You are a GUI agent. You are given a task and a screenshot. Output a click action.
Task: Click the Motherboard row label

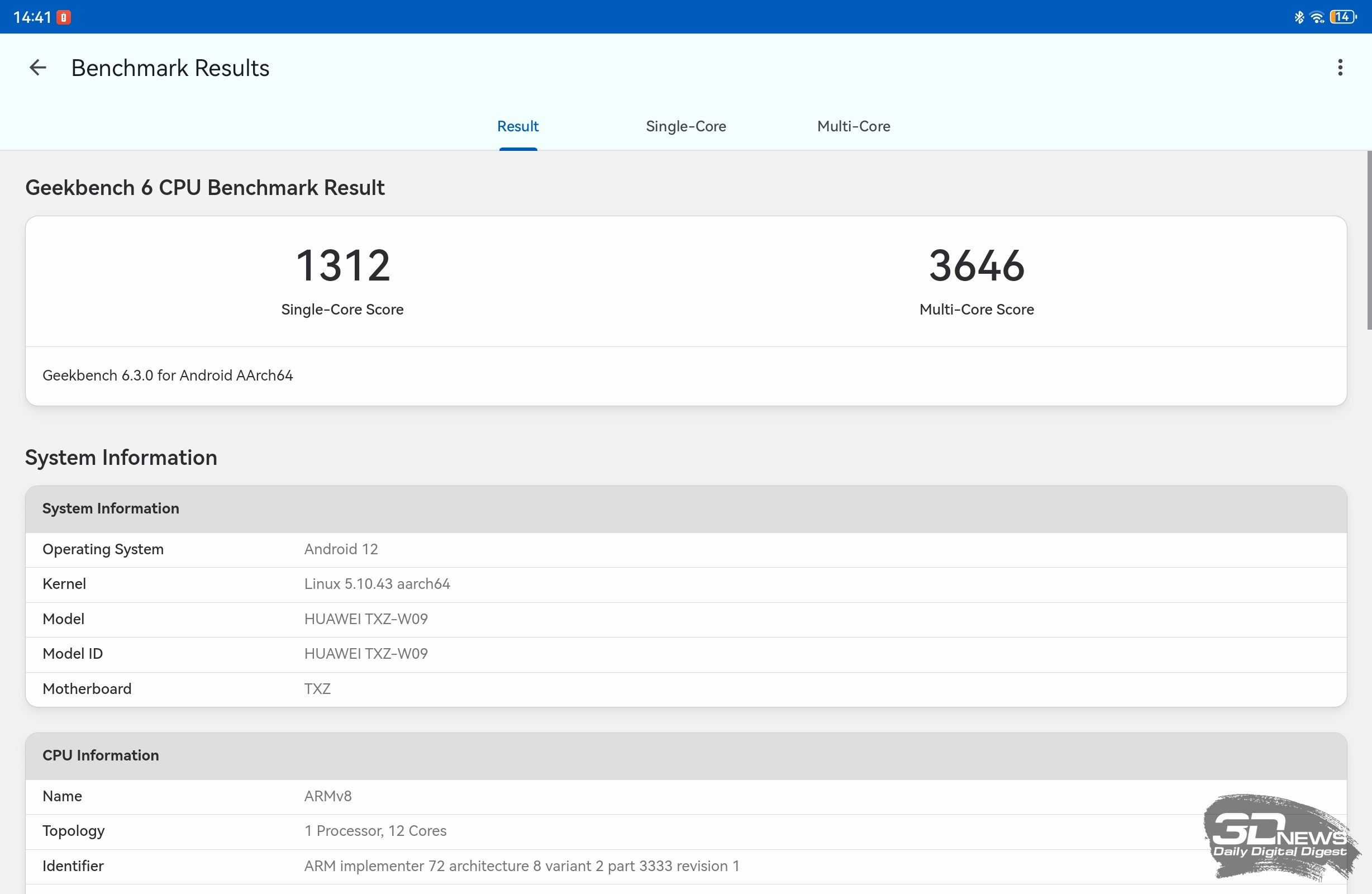87,689
